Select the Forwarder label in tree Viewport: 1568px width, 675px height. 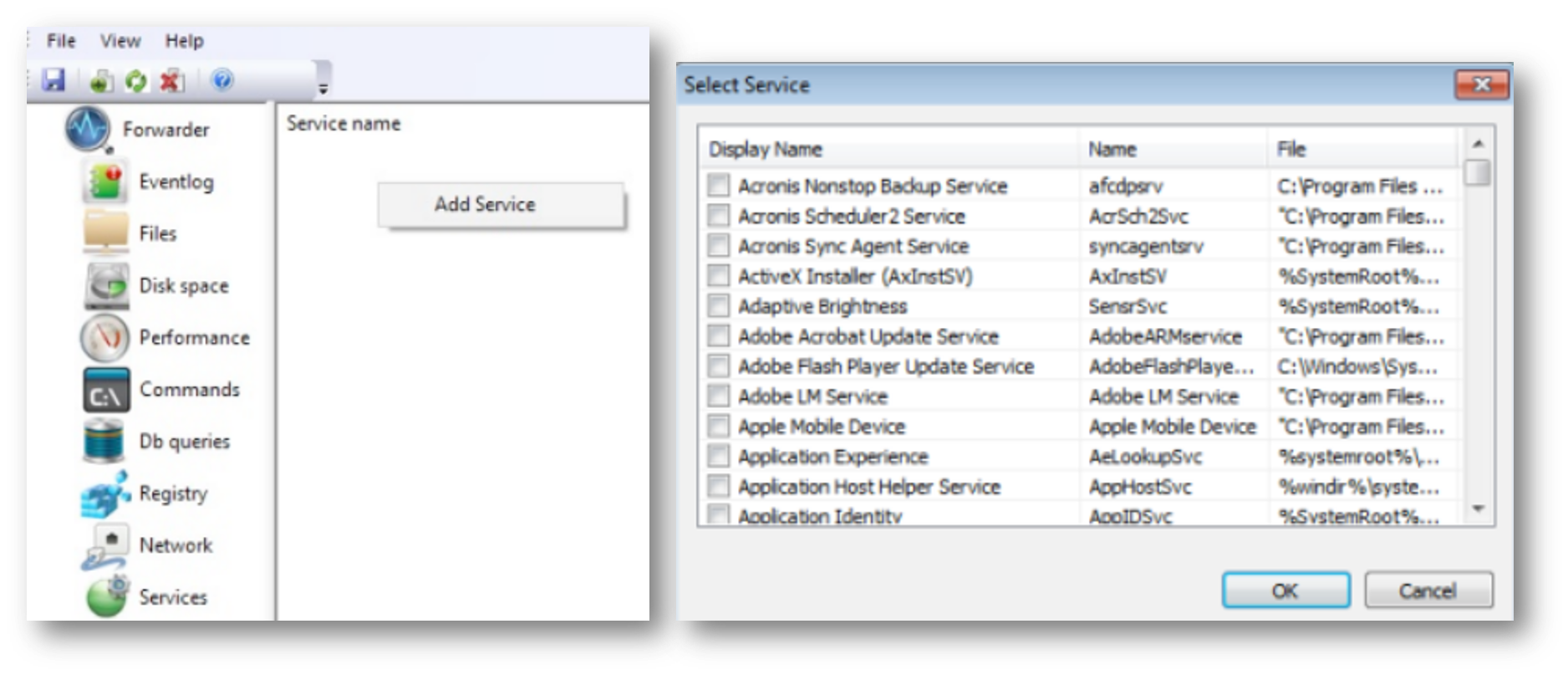(x=166, y=130)
